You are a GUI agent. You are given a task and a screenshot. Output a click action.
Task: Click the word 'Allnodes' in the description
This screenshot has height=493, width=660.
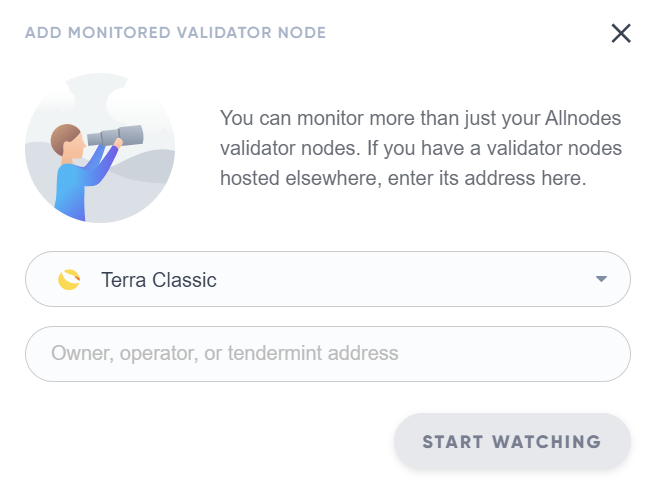tap(588, 117)
